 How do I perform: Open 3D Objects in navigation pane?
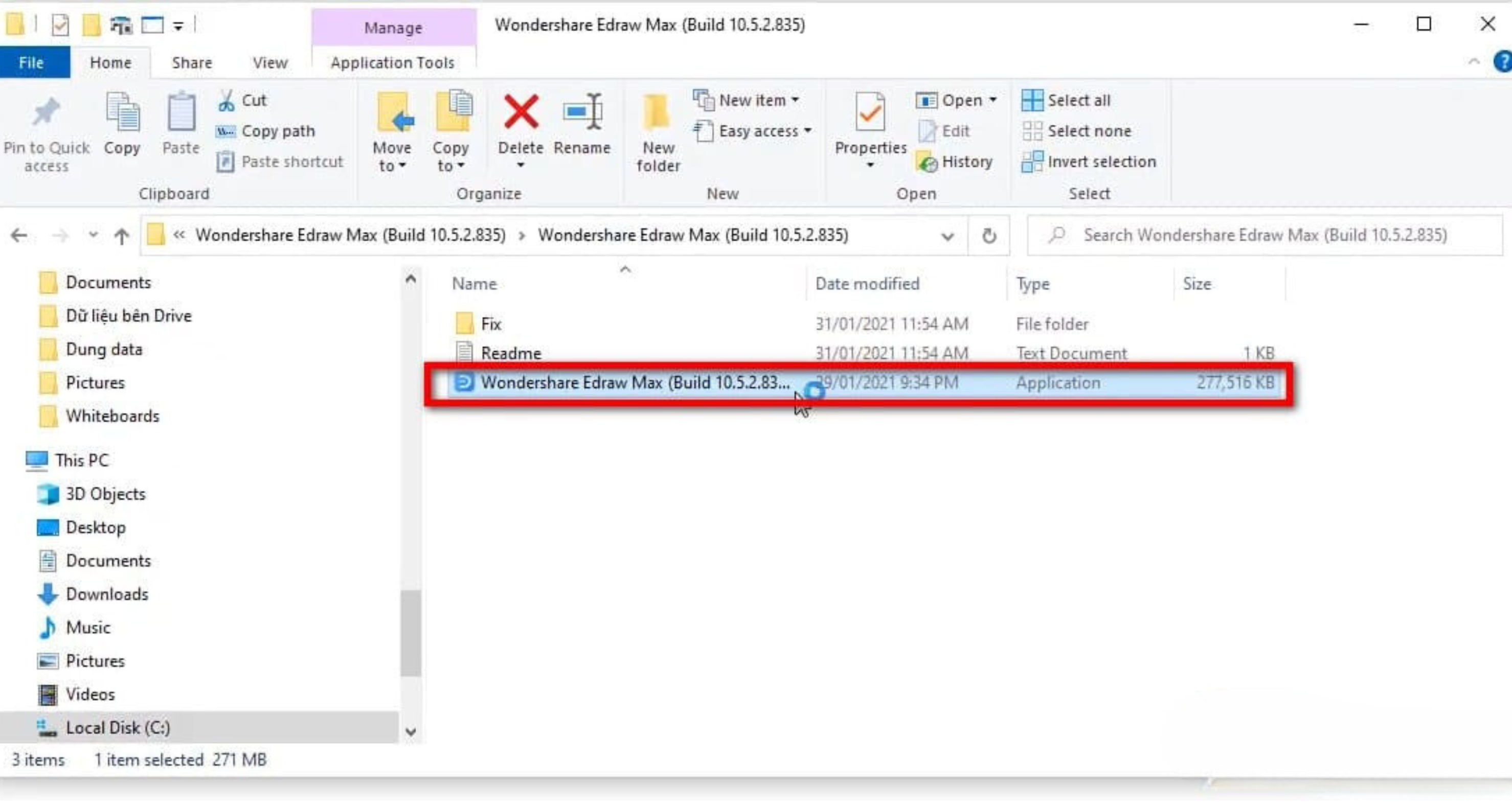pyautogui.click(x=91, y=494)
